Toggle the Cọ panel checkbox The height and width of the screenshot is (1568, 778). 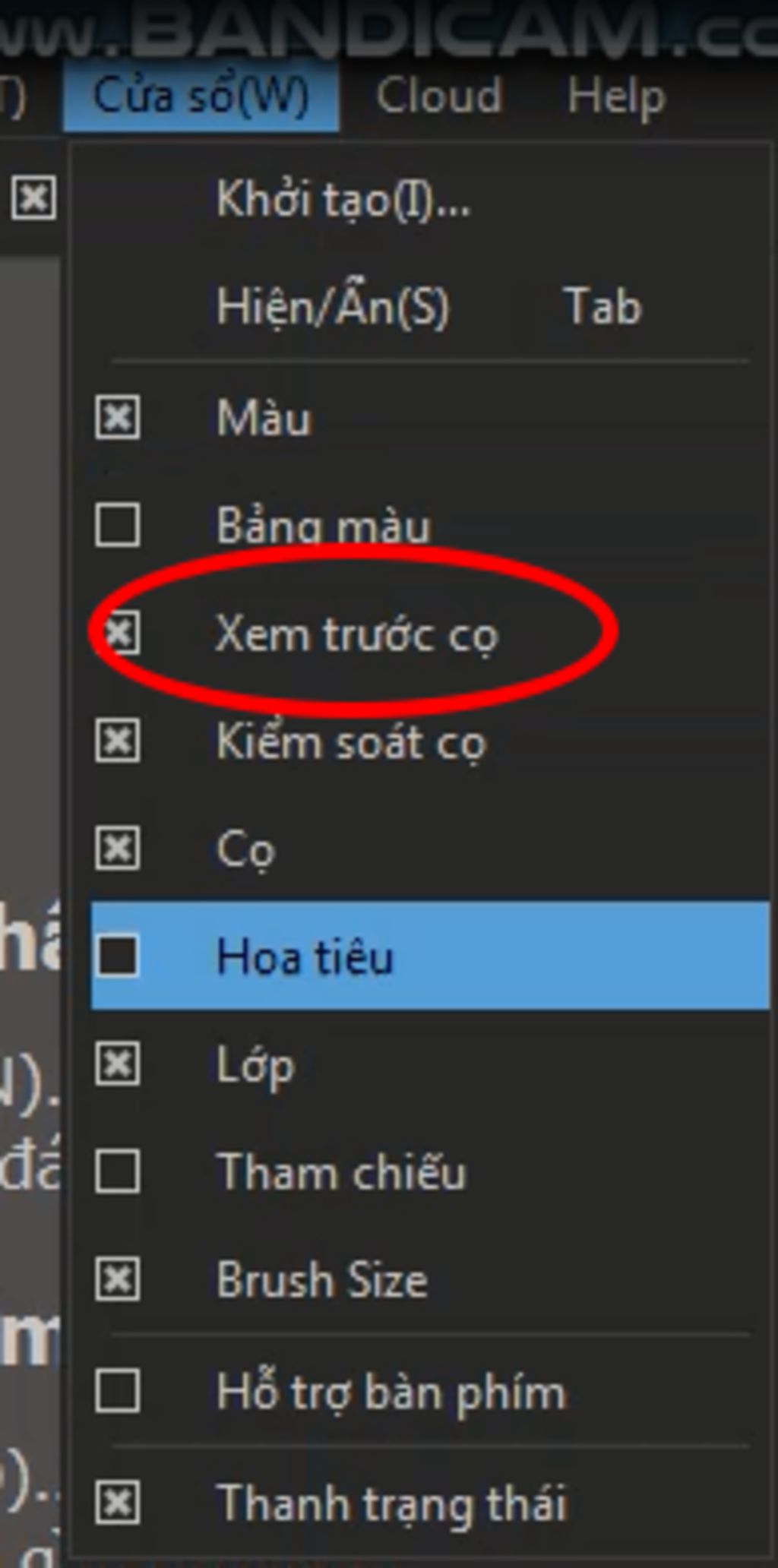point(118,849)
